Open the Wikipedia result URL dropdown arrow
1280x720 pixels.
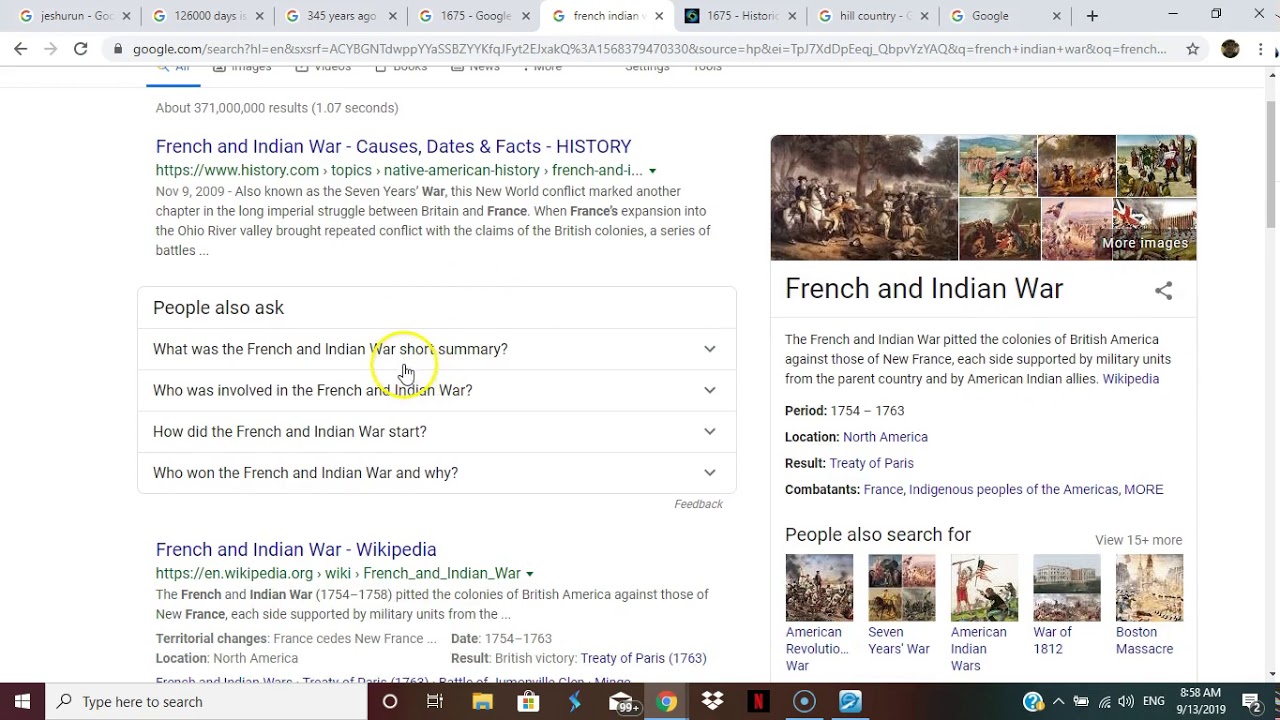tap(529, 574)
